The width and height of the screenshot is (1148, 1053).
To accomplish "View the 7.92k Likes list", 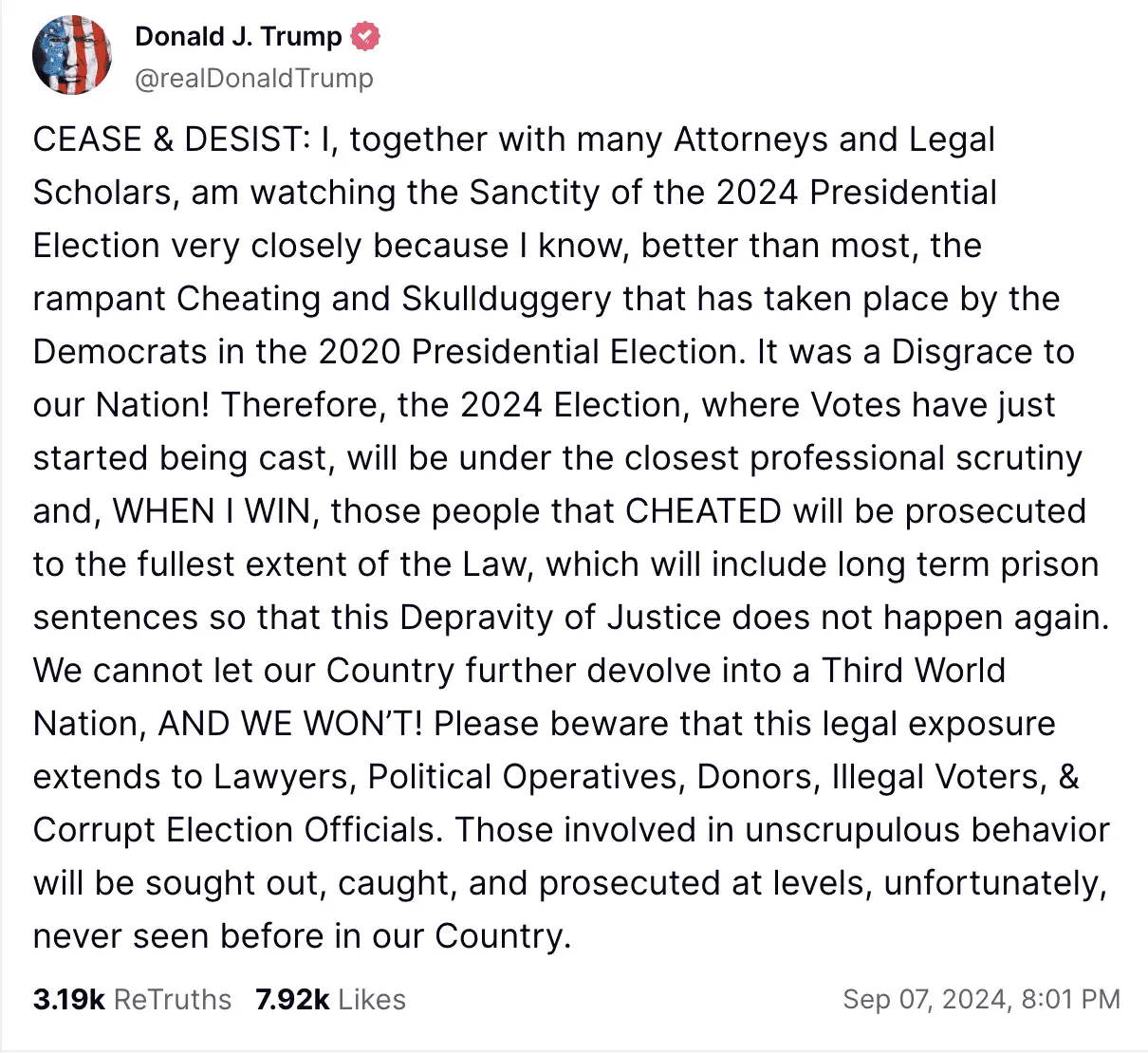I will click(x=330, y=999).
